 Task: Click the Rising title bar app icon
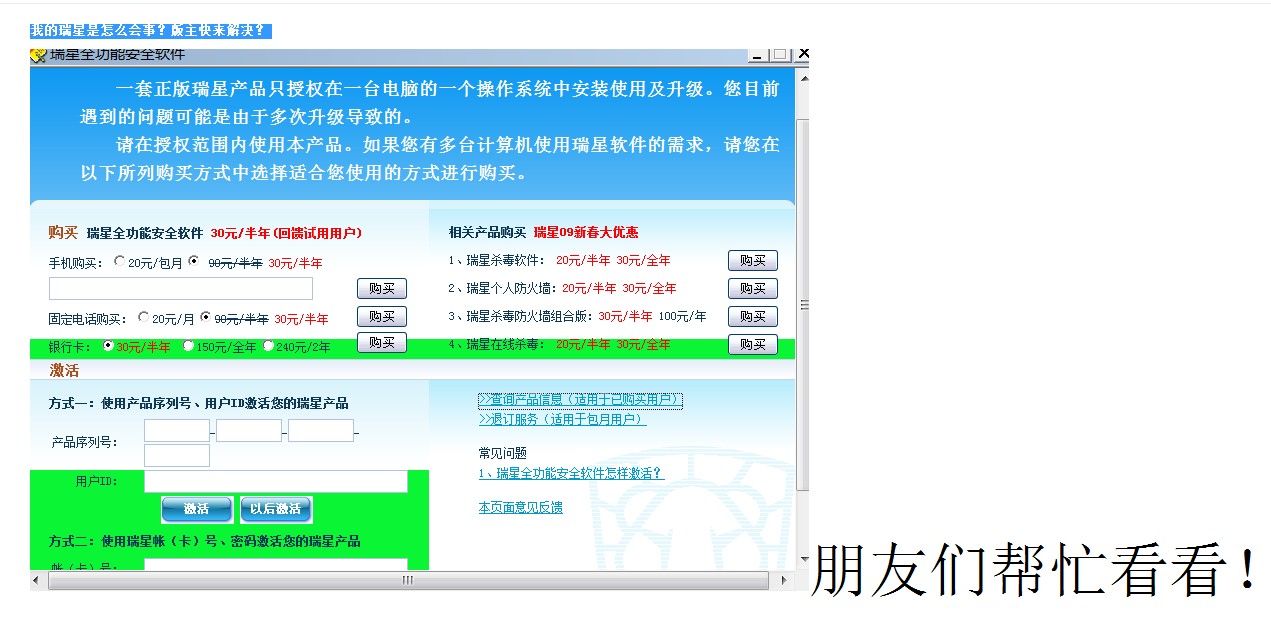[x=39, y=55]
